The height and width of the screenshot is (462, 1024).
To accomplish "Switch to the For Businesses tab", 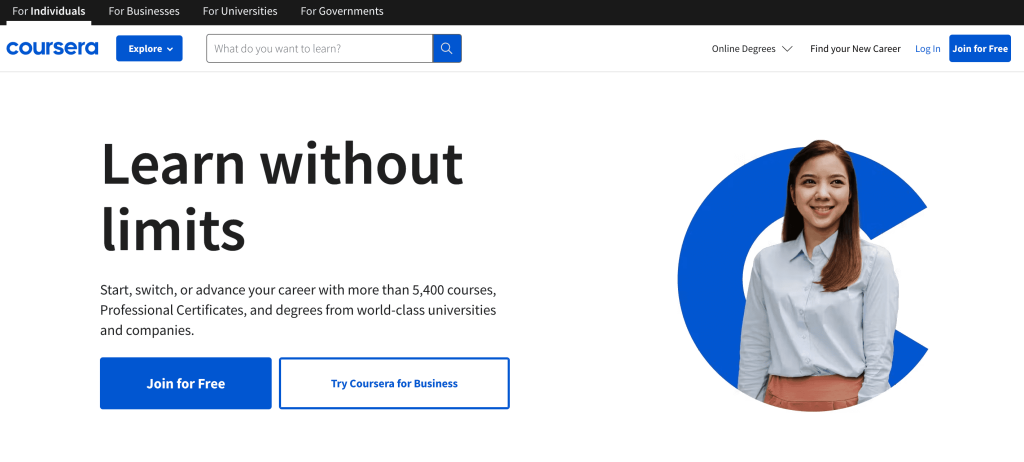I will (x=144, y=11).
